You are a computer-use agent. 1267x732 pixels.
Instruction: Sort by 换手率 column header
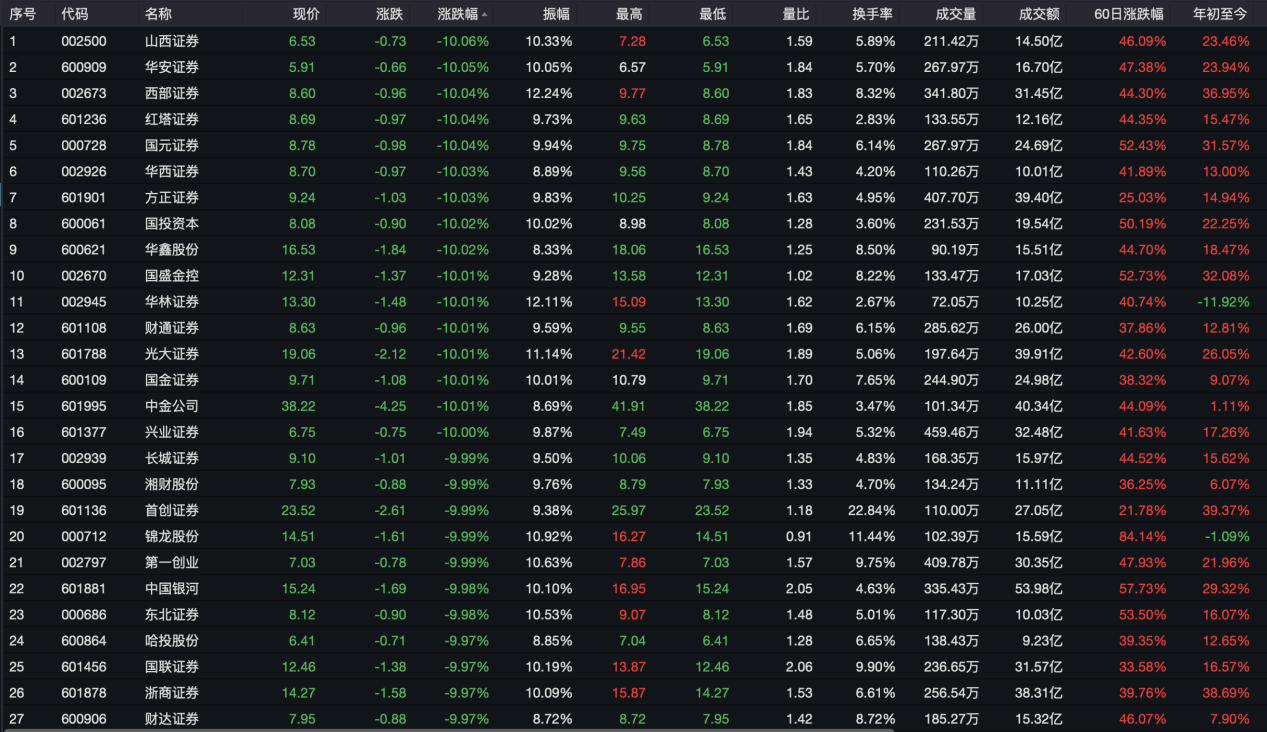click(x=873, y=14)
